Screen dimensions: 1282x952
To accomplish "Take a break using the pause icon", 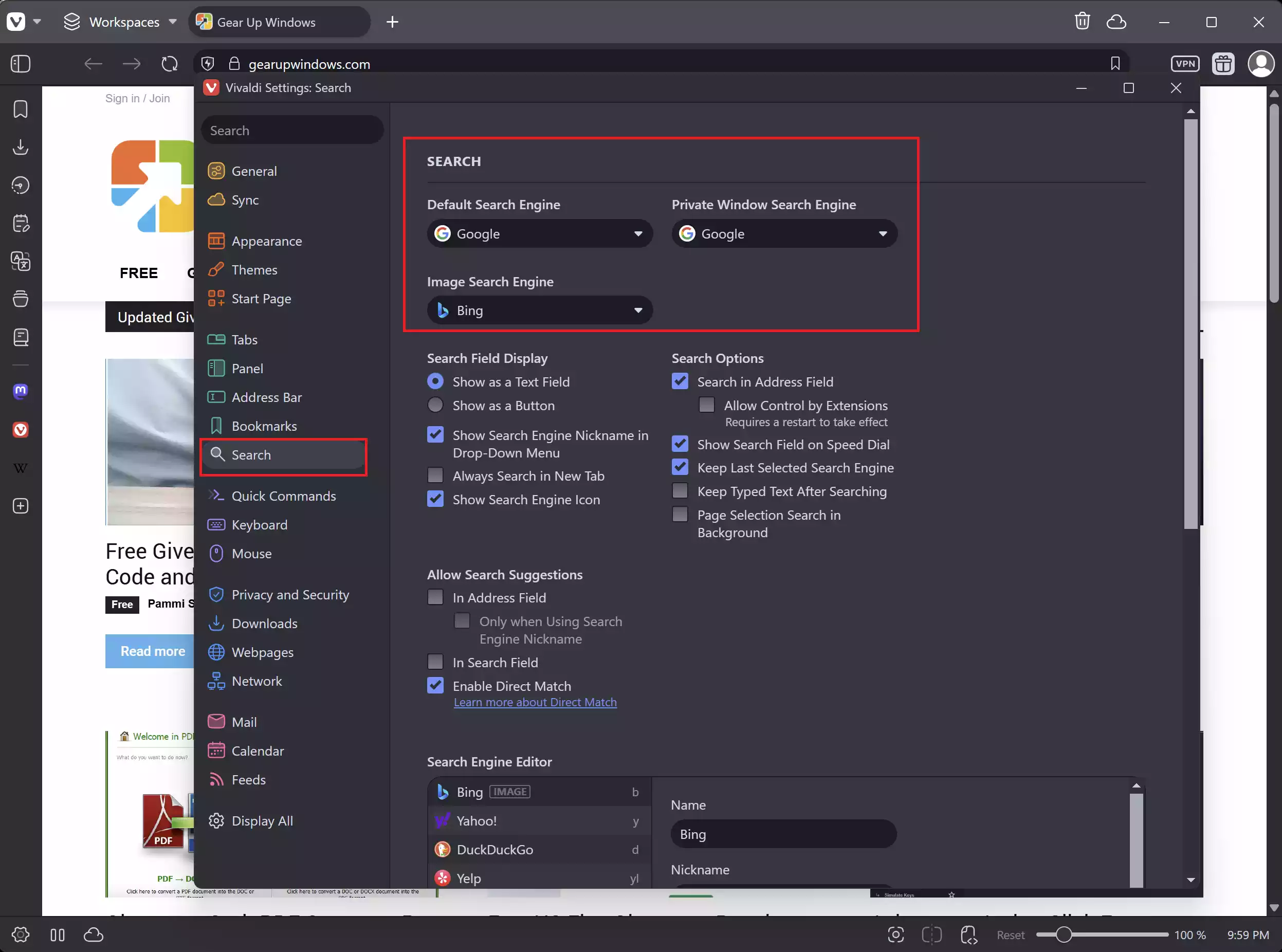I will coord(58,935).
